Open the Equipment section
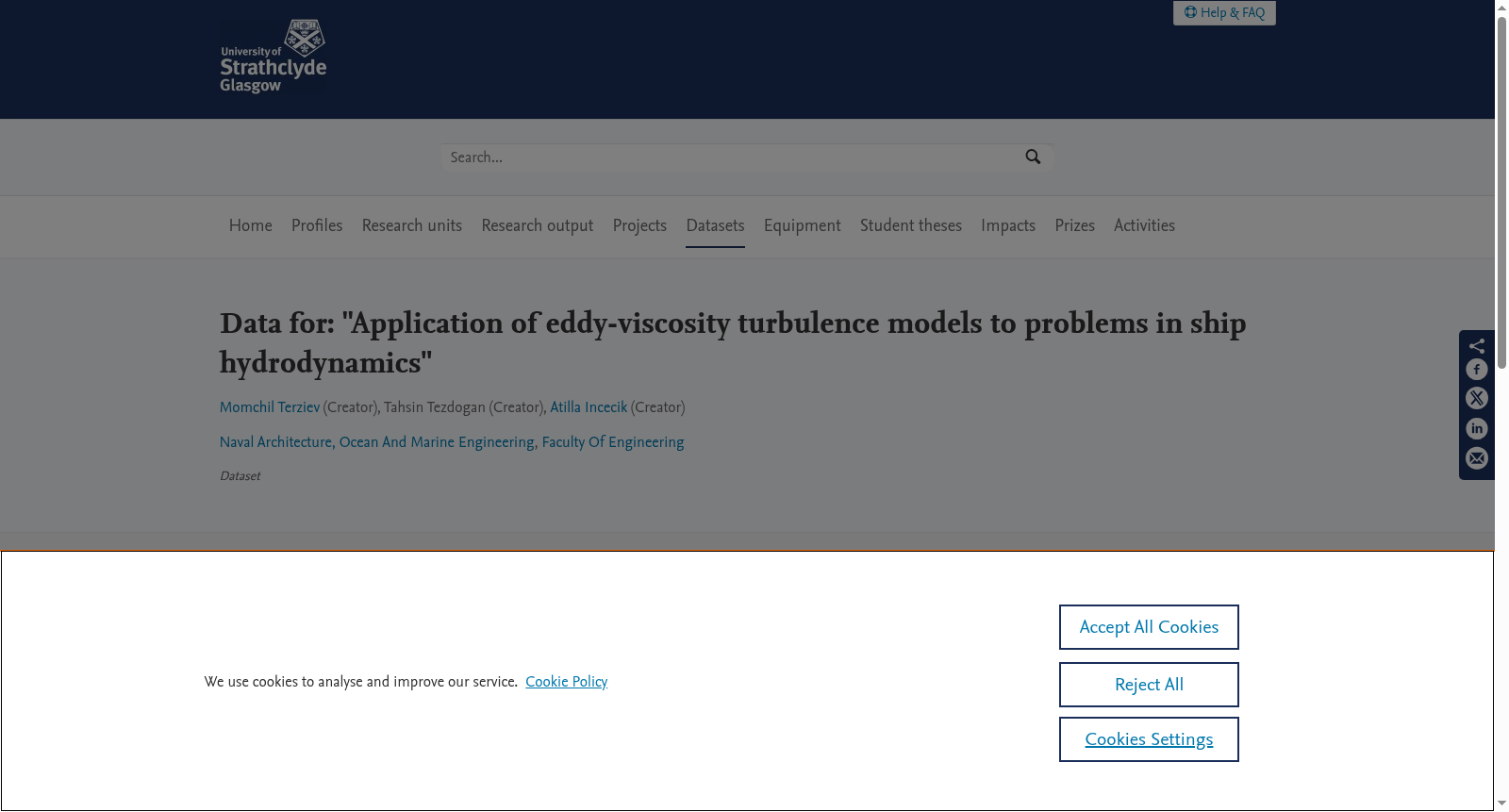Image resolution: width=1509 pixels, height=812 pixels. point(803,225)
